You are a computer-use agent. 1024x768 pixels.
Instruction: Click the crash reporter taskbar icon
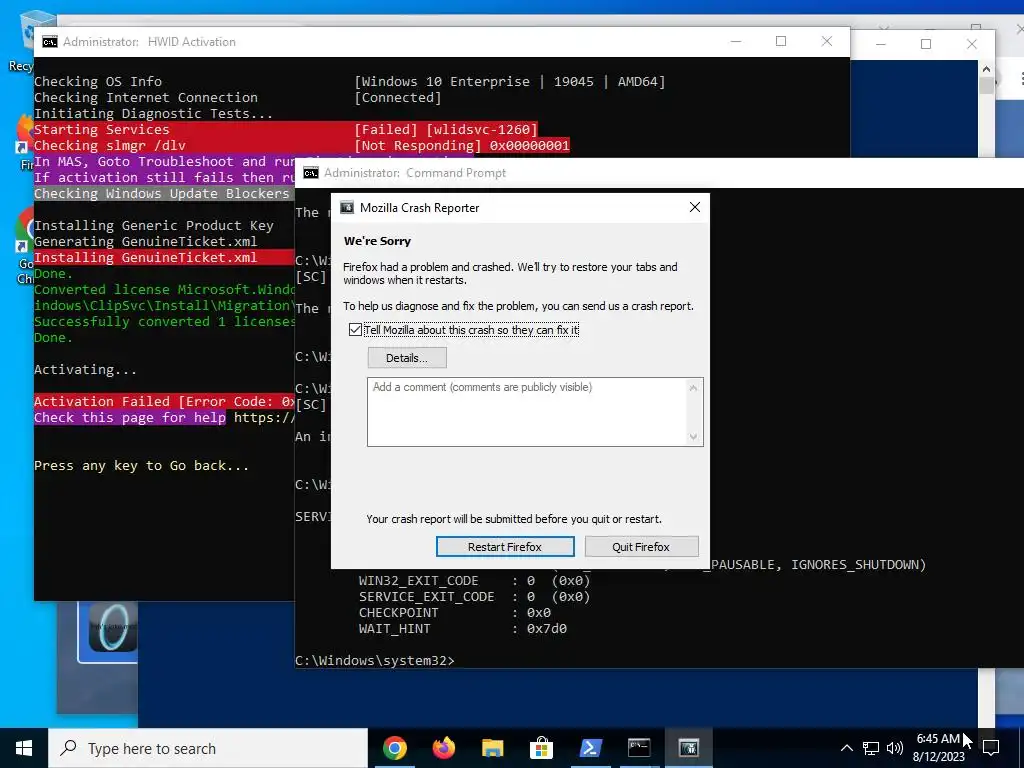coord(688,748)
